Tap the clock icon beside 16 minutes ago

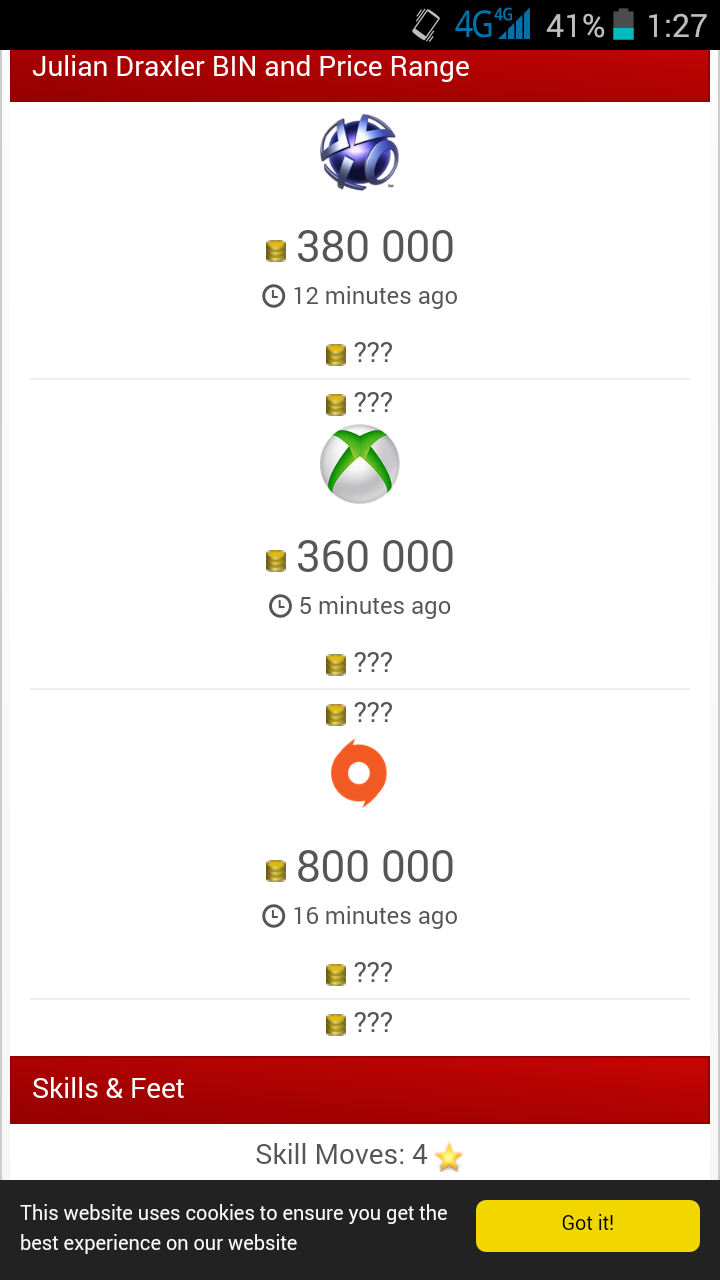coord(273,916)
